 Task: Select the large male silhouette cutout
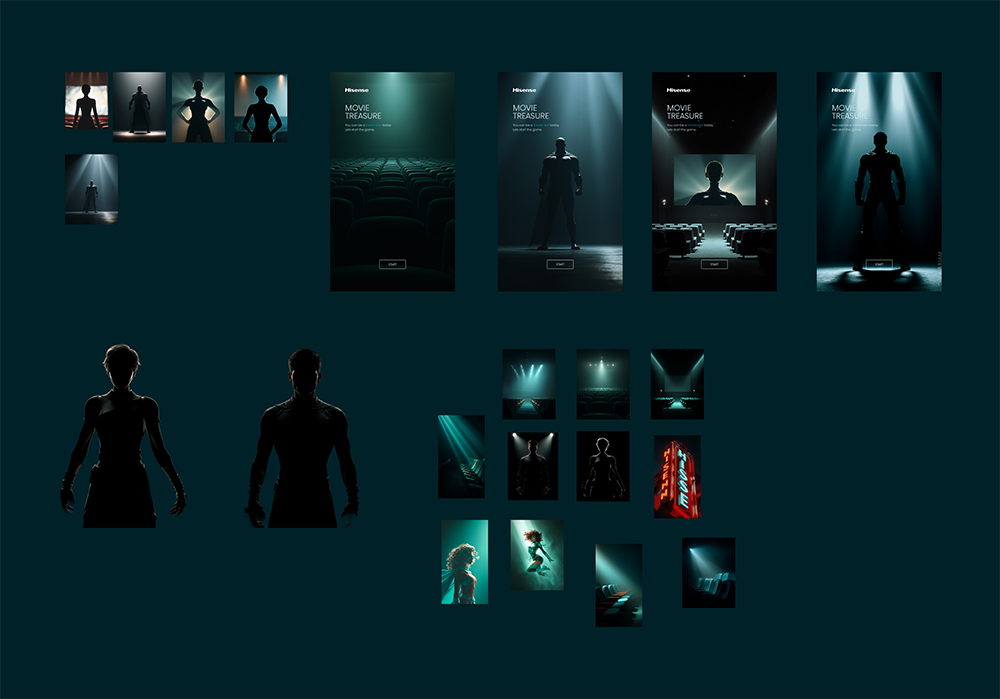(x=303, y=438)
